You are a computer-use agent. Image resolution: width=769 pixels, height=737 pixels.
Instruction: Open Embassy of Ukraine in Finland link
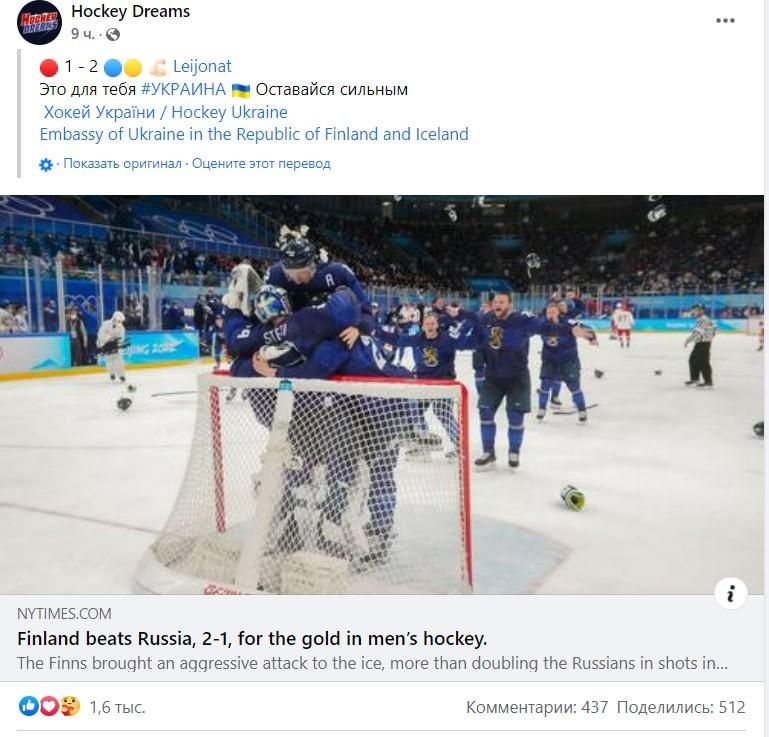254,134
